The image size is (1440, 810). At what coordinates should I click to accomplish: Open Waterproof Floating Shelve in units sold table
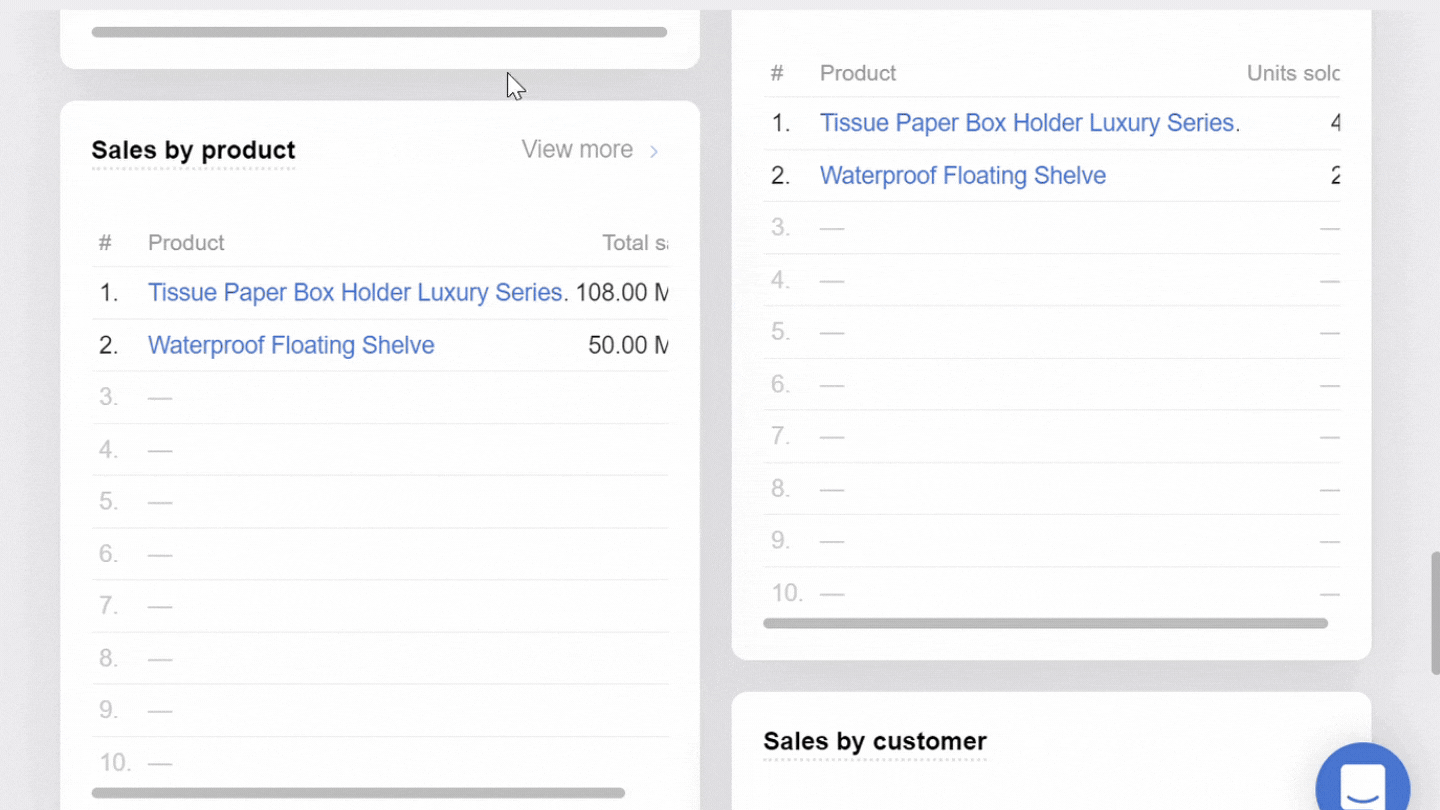point(963,175)
